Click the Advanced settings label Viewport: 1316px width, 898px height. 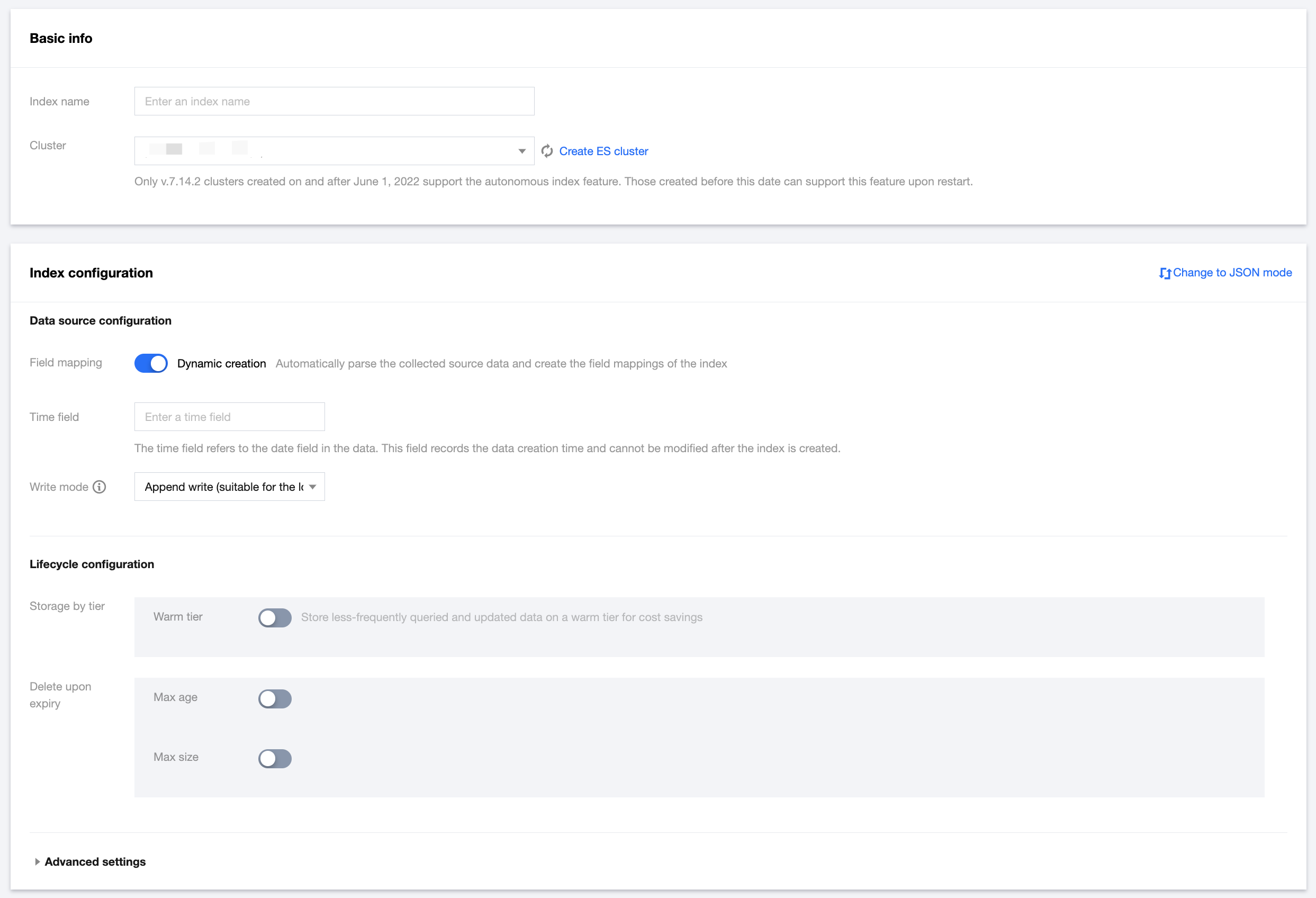tap(95, 861)
